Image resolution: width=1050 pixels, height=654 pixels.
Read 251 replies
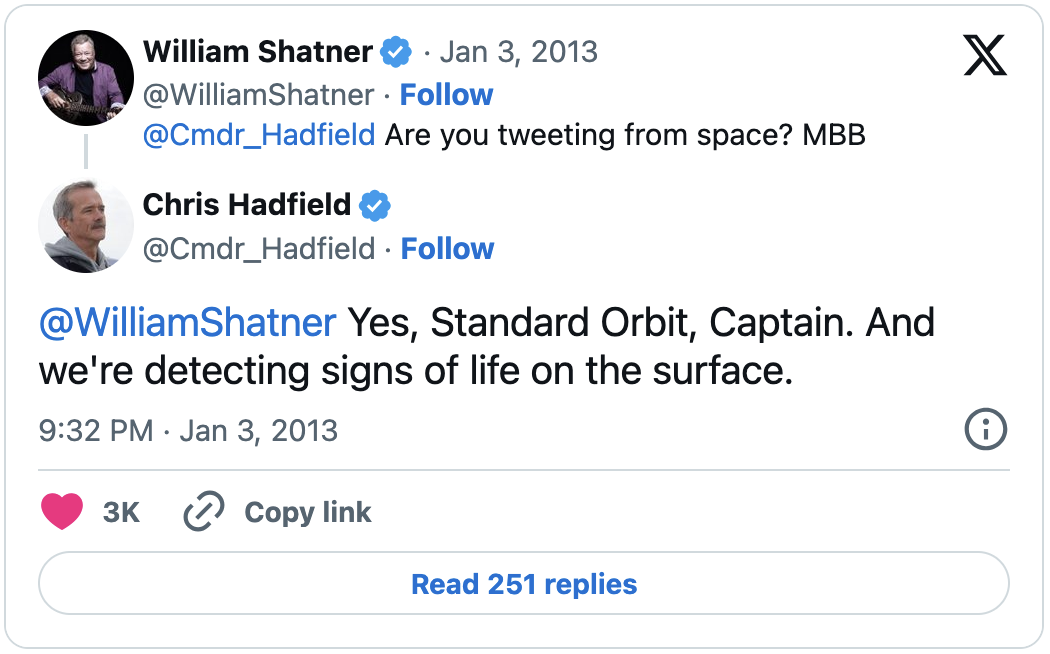[x=524, y=584]
